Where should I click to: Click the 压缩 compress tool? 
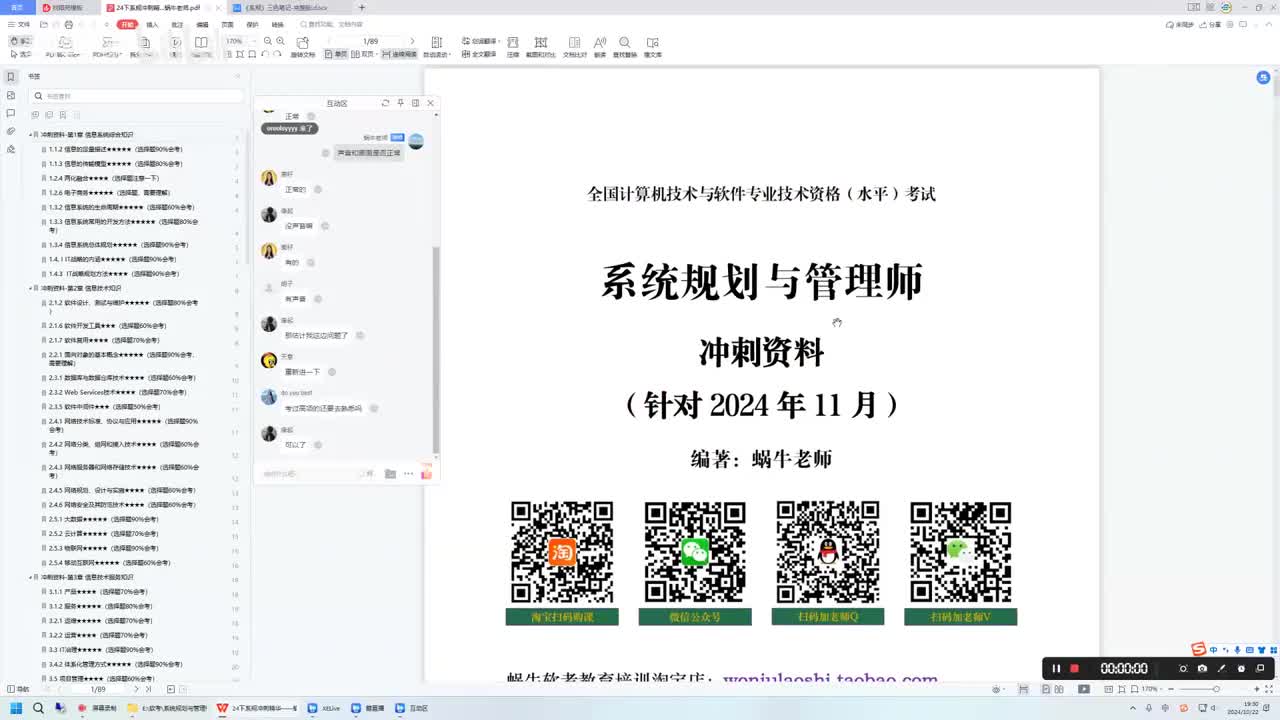pos(513,46)
